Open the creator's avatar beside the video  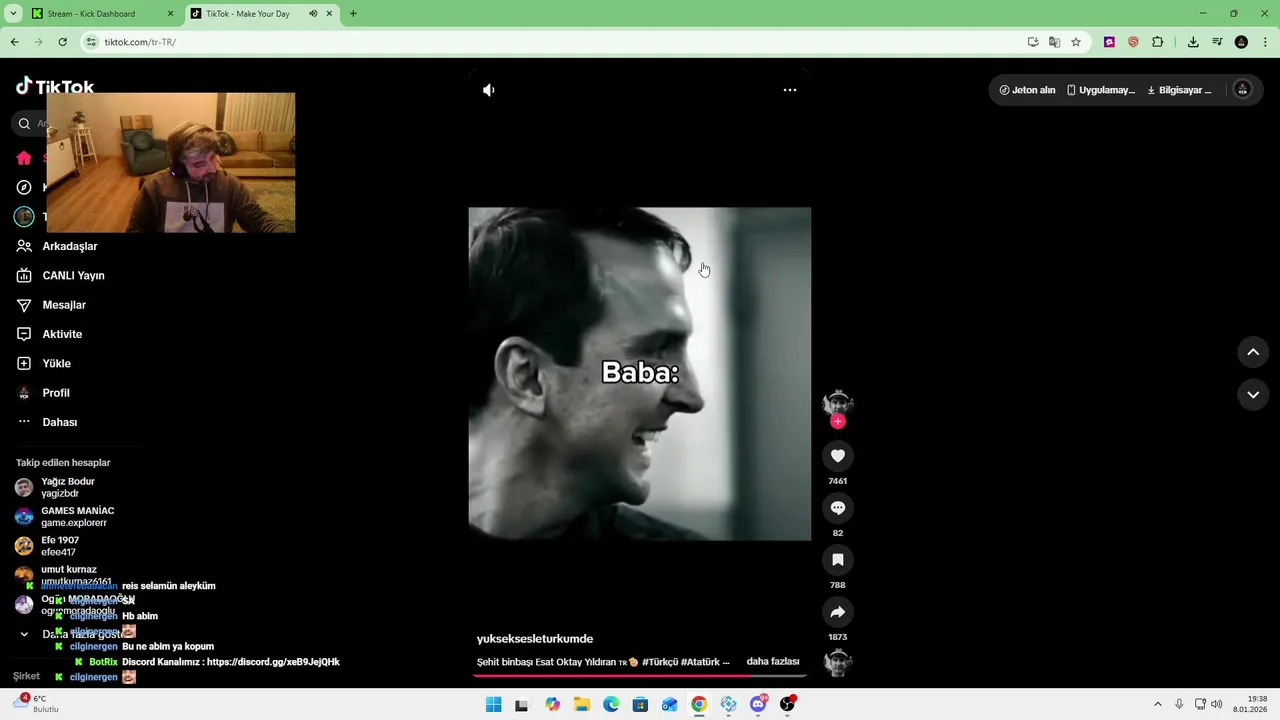point(838,402)
